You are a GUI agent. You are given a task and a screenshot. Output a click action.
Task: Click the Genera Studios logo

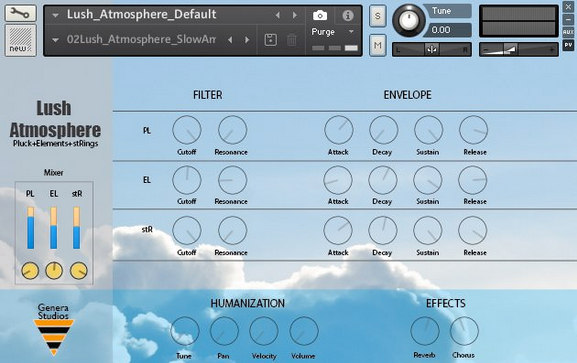[x=54, y=329]
